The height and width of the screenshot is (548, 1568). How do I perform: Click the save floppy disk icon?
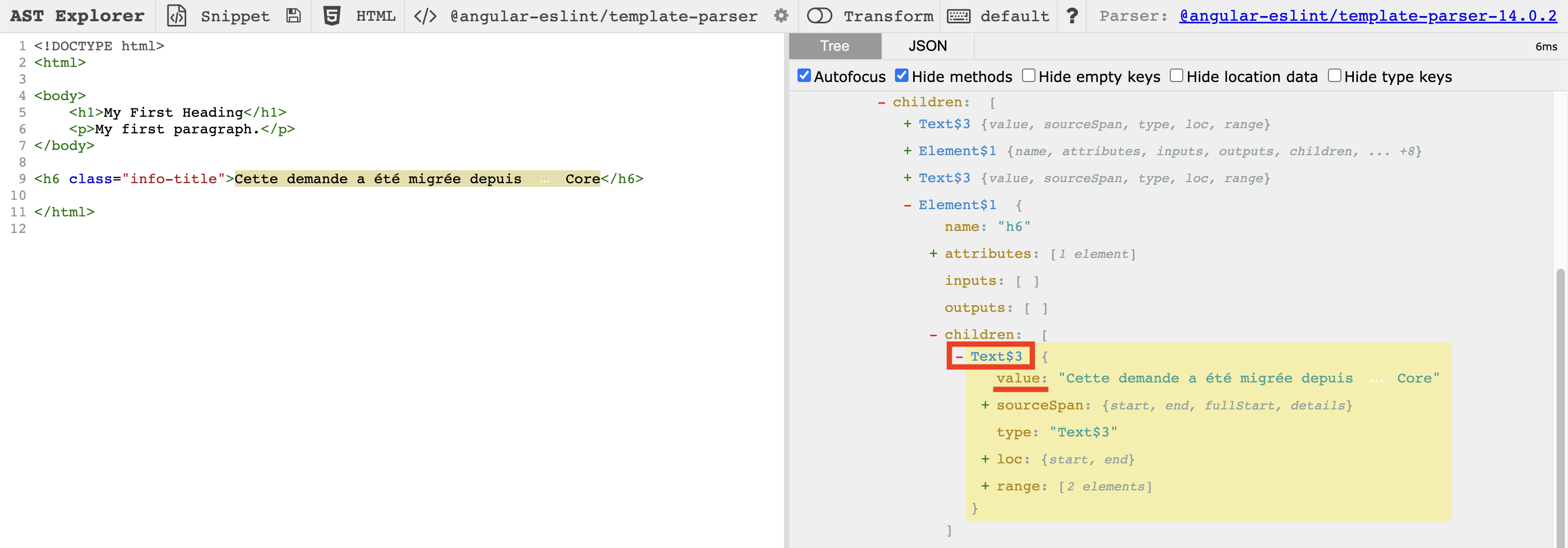tap(293, 16)
